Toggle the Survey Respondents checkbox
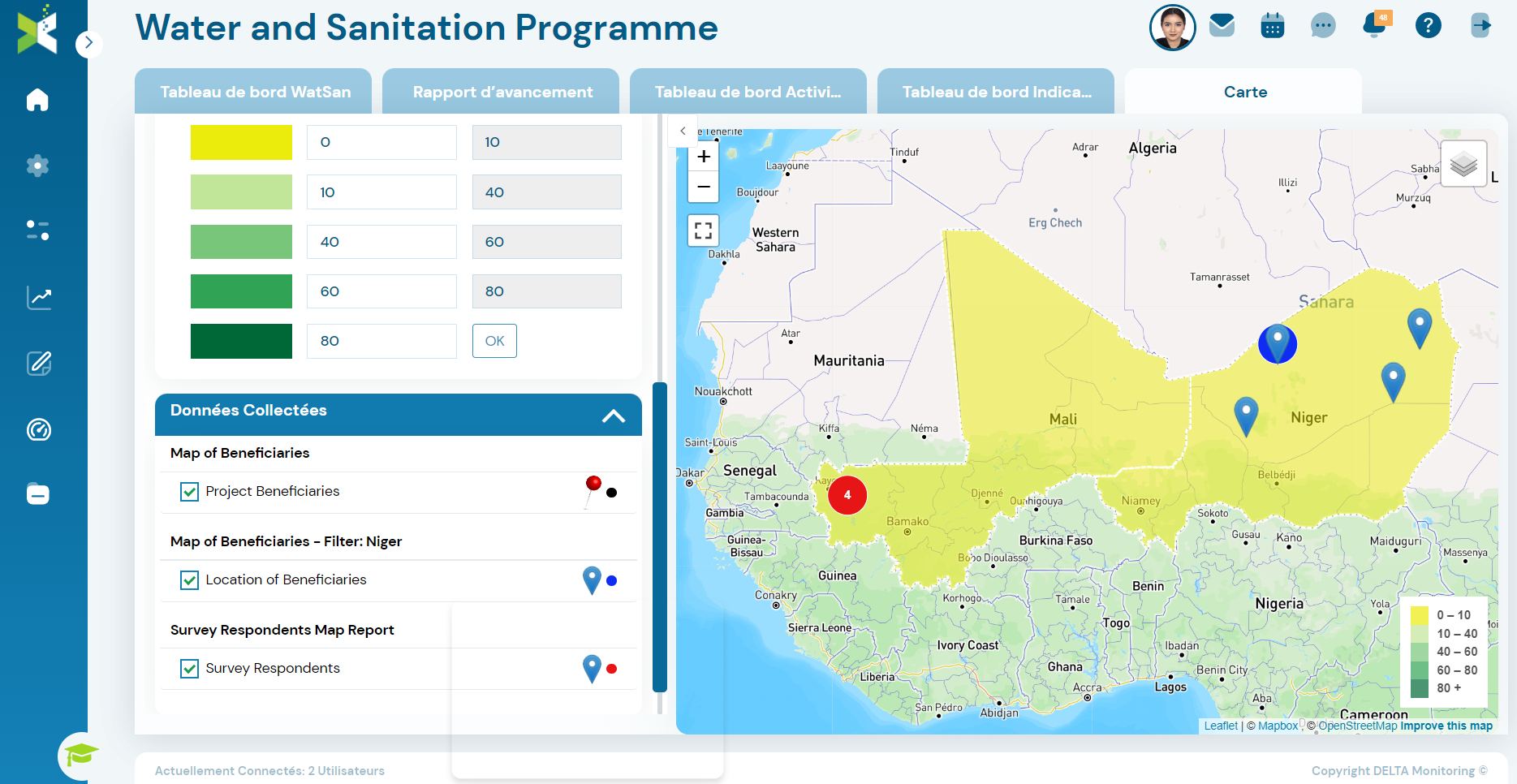The image size is (1517, 784). point(189,668)
